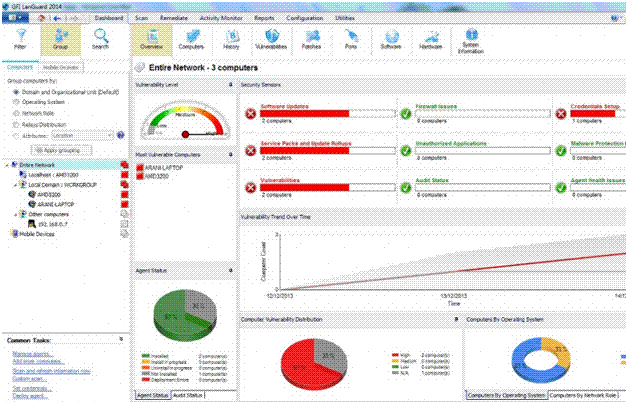Open the Computers dashboard view

point(191,39)
